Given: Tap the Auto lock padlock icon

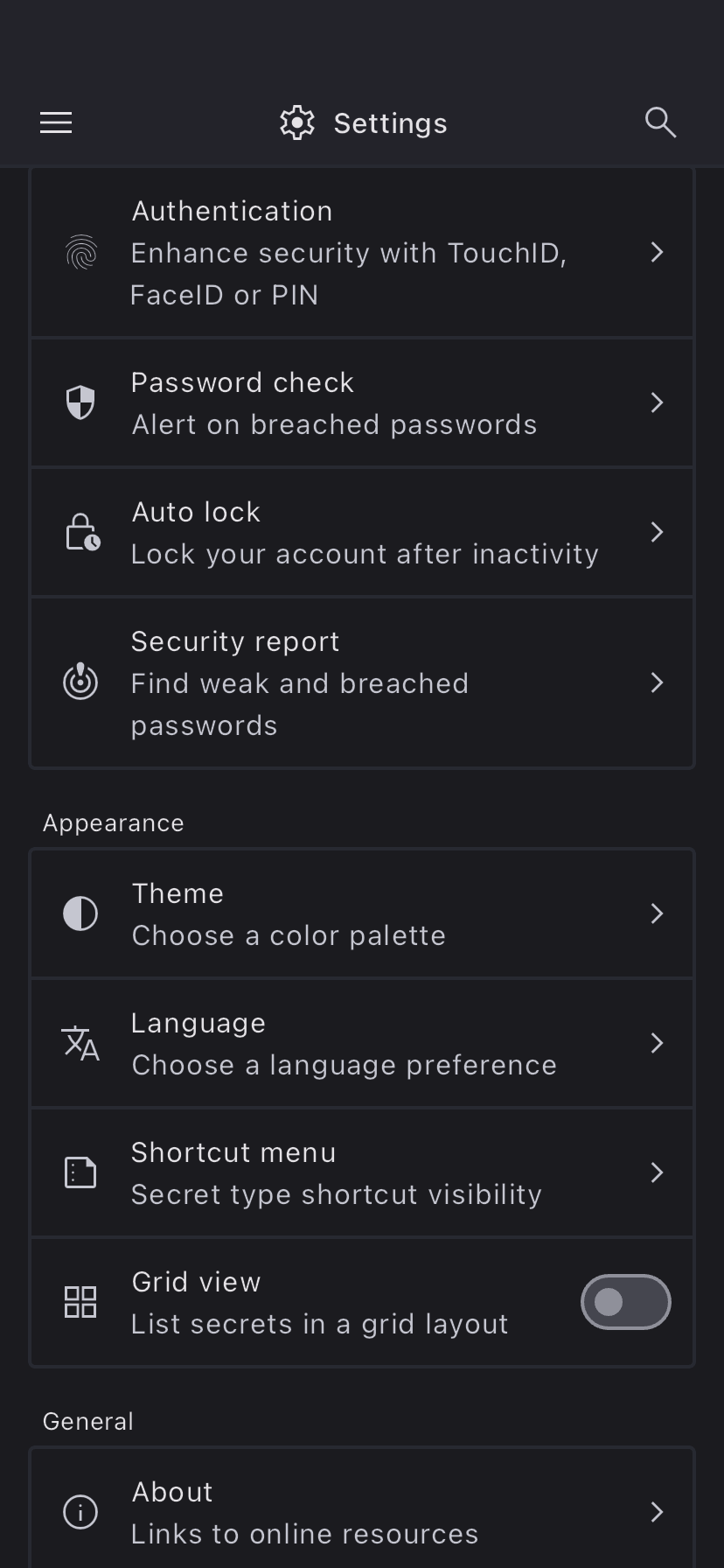Looking at the screenshot, I should (82, 532).
